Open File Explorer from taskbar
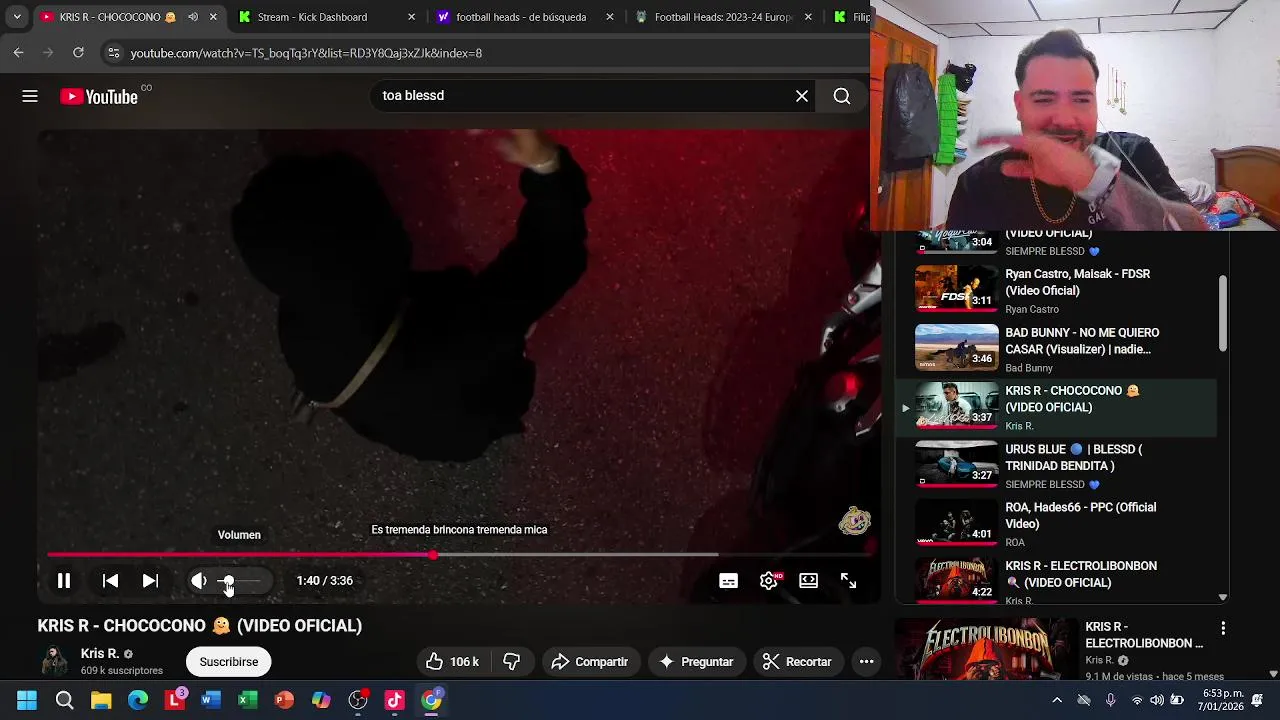 click(x=101, y=700)
